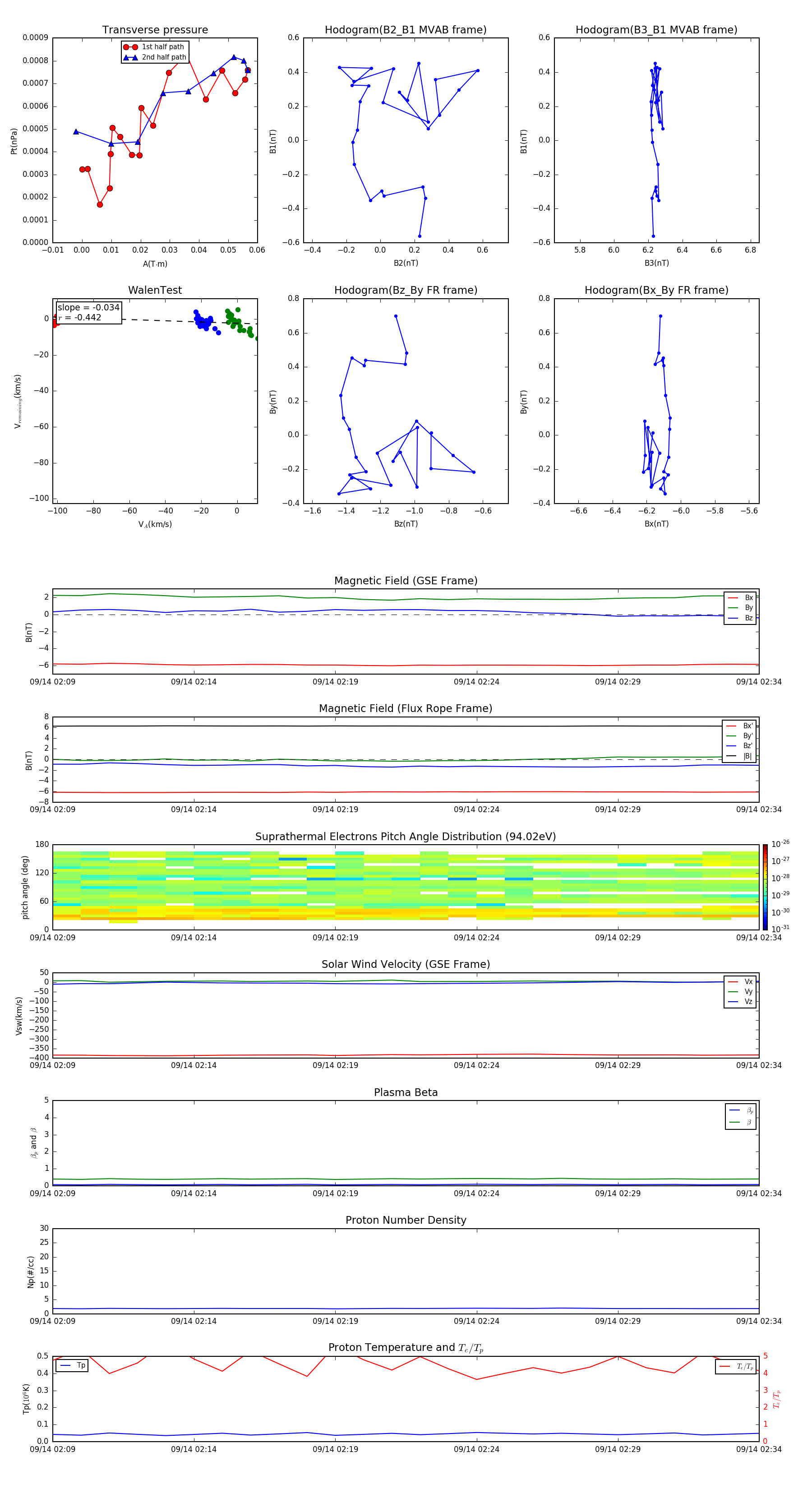Click the 'WalenTest' plot title
This screenshot has height=1489, width=812.
pos(155,290)
